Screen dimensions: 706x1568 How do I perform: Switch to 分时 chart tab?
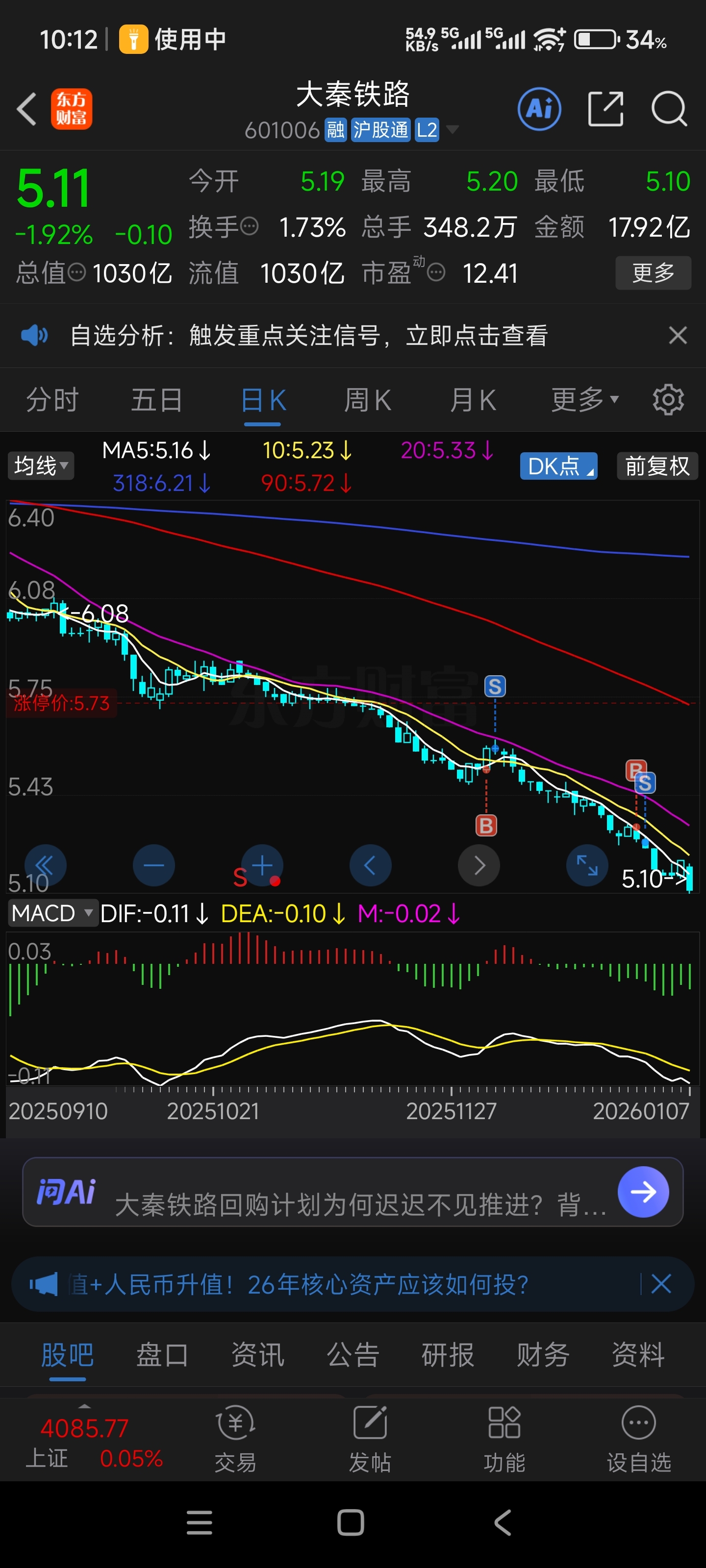(x=52, y=400)
